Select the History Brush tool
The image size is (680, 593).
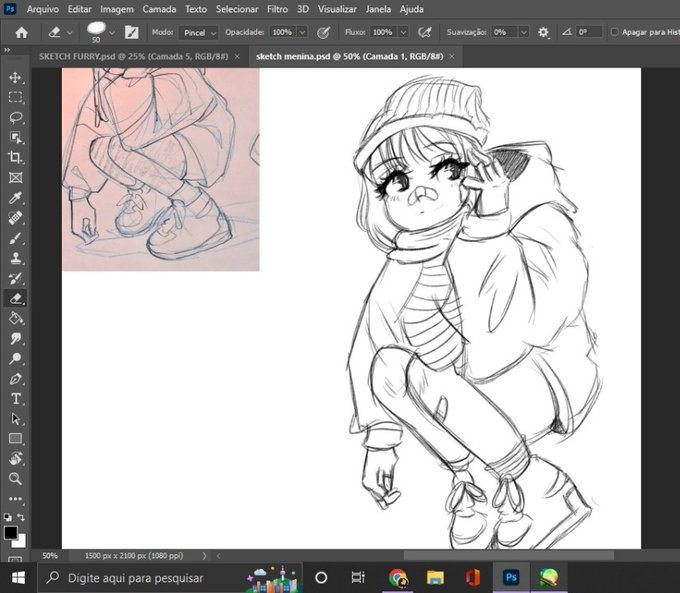(16, 278)
